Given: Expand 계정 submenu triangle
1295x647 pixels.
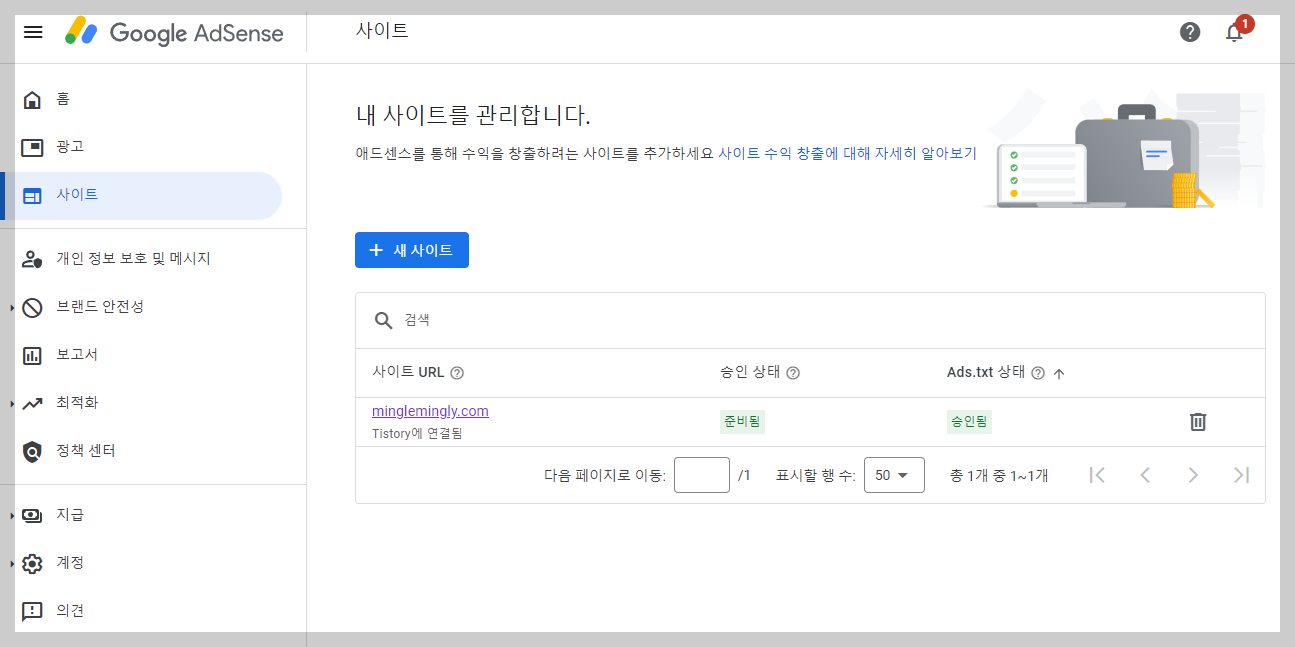Looking at the screenshot, I should pos(12,563).
